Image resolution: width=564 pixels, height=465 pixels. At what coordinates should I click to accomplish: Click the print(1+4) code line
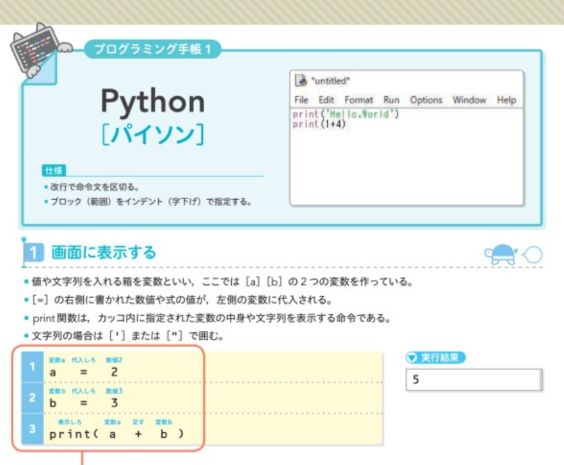pos(319,124)
